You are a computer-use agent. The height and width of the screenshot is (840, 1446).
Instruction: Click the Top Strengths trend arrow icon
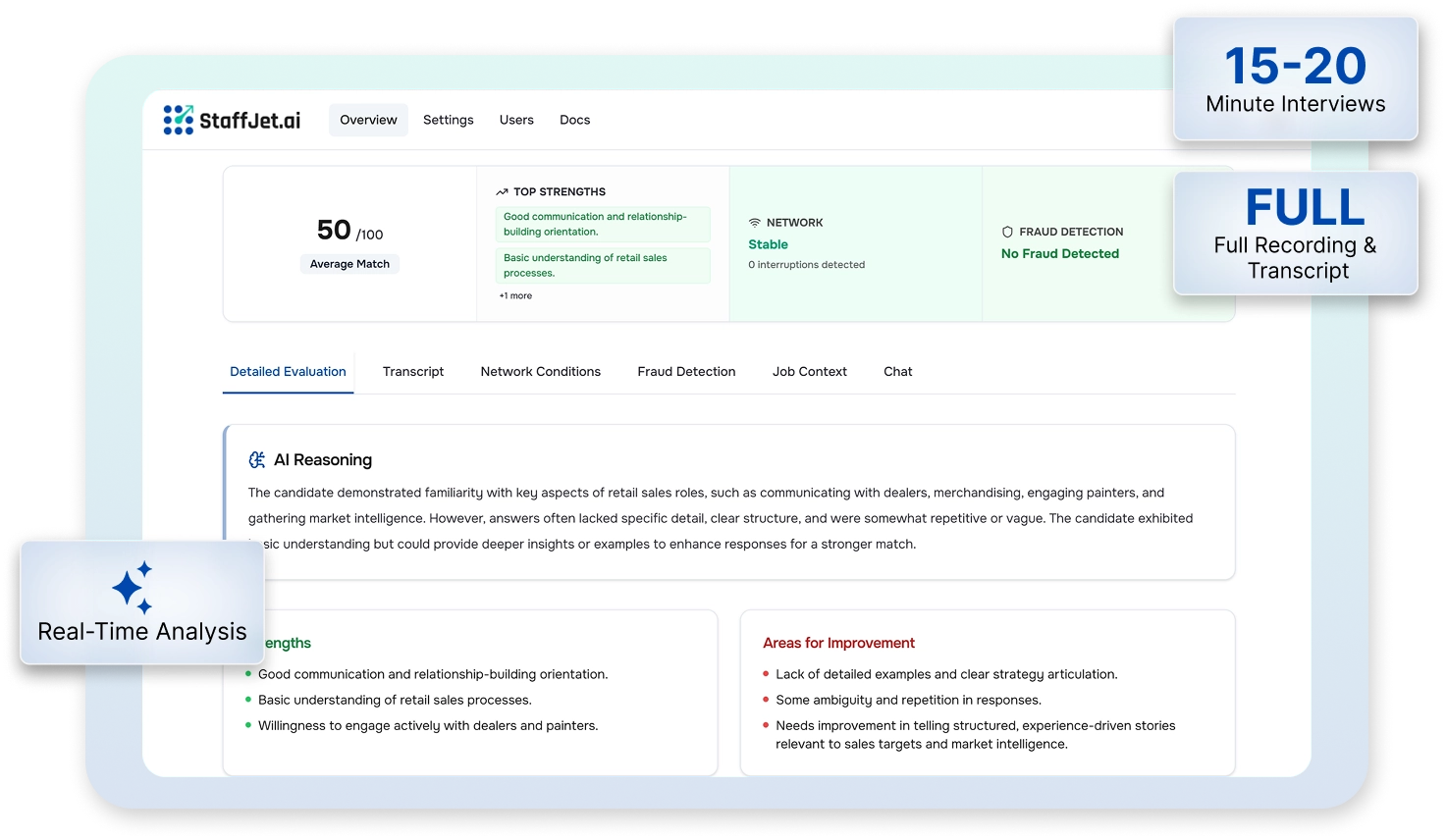pyautogui.click(x=502, y=192)
